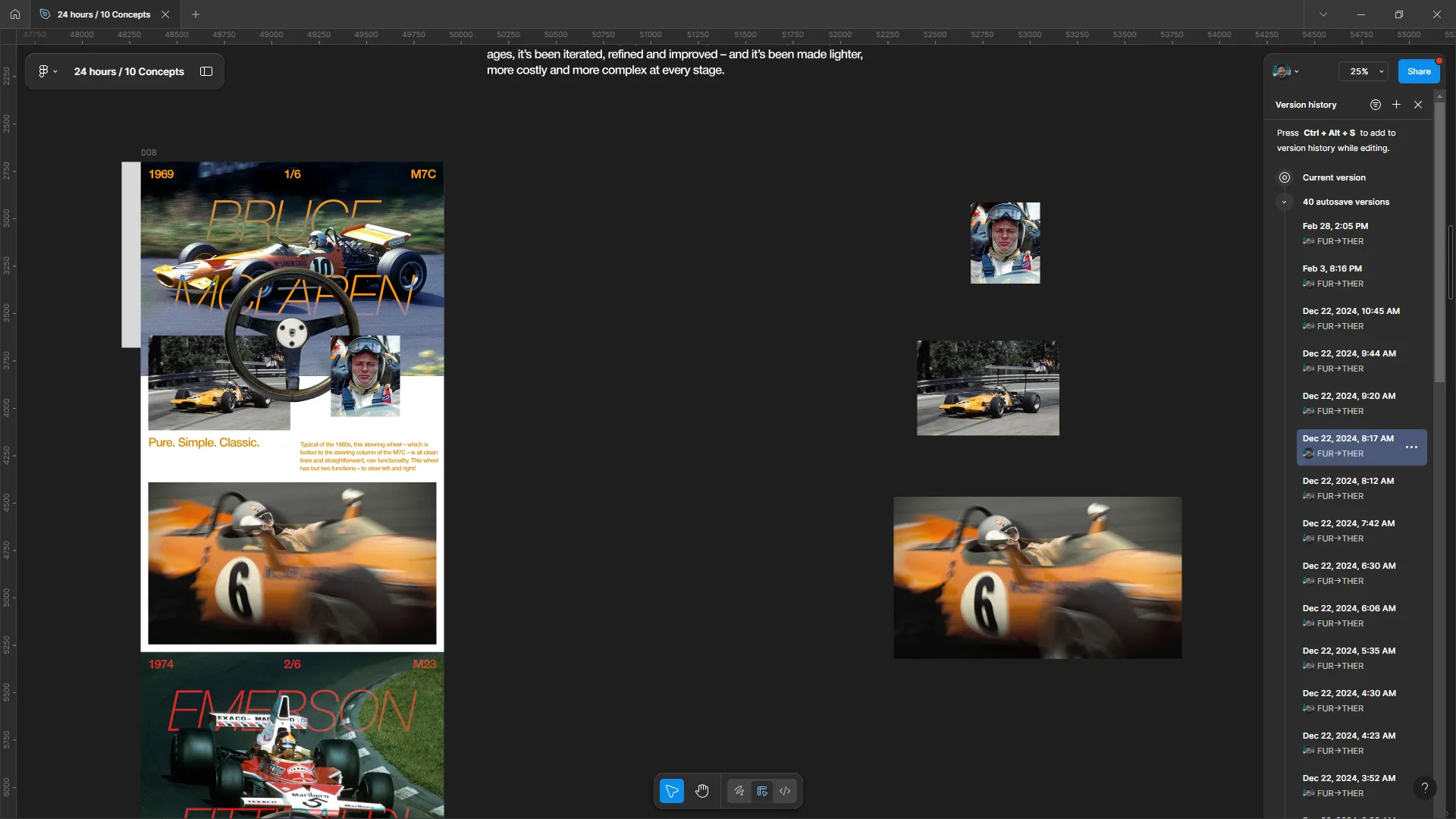Select the Current version entry
The width and height of the screenshot is (1456, 819).
(x=1334, y=177)
